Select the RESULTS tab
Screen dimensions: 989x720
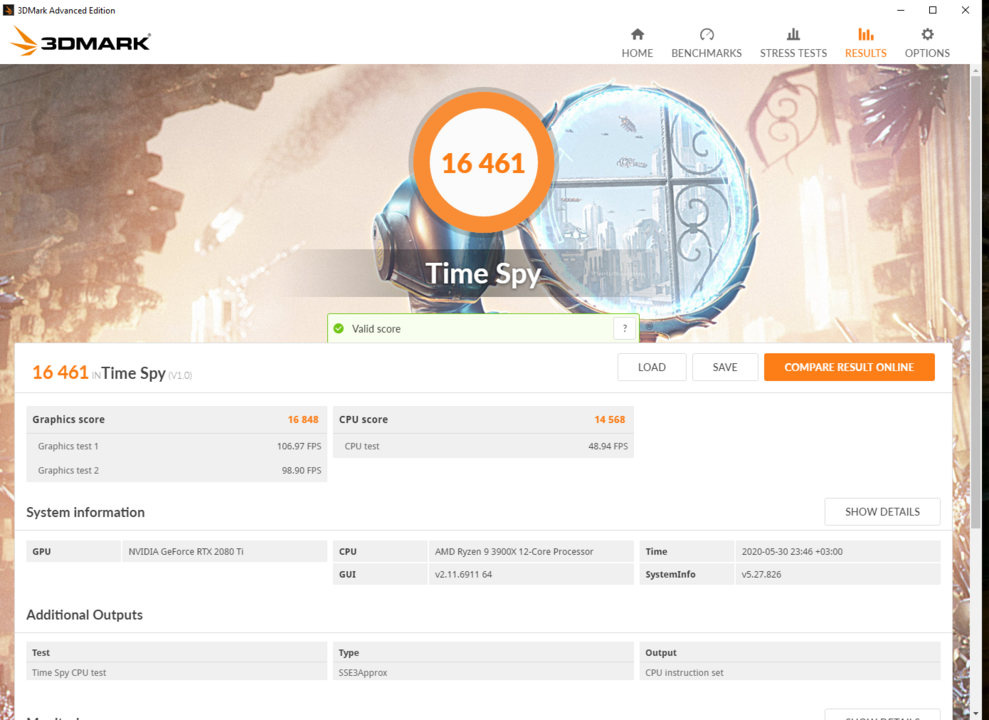[865, 43]
